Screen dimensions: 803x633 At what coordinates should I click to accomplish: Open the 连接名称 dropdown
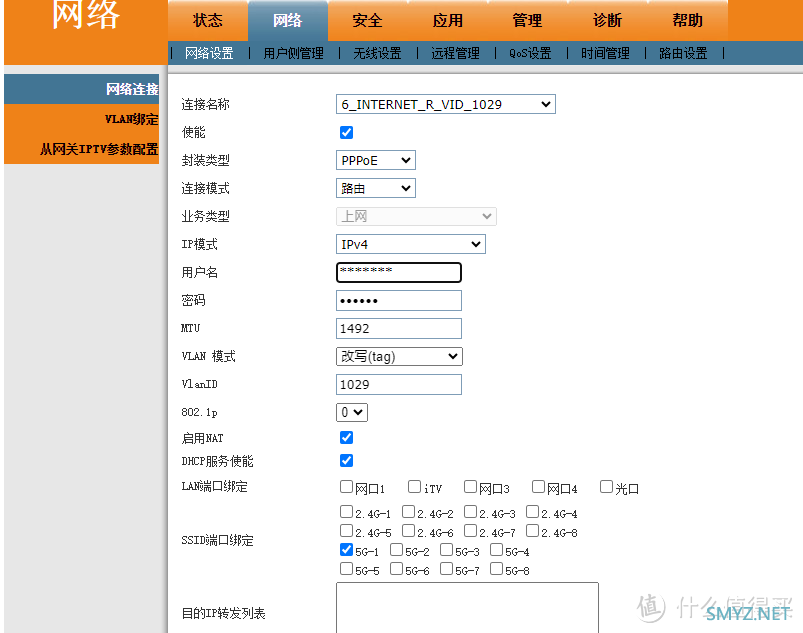(x=446, y=104)
